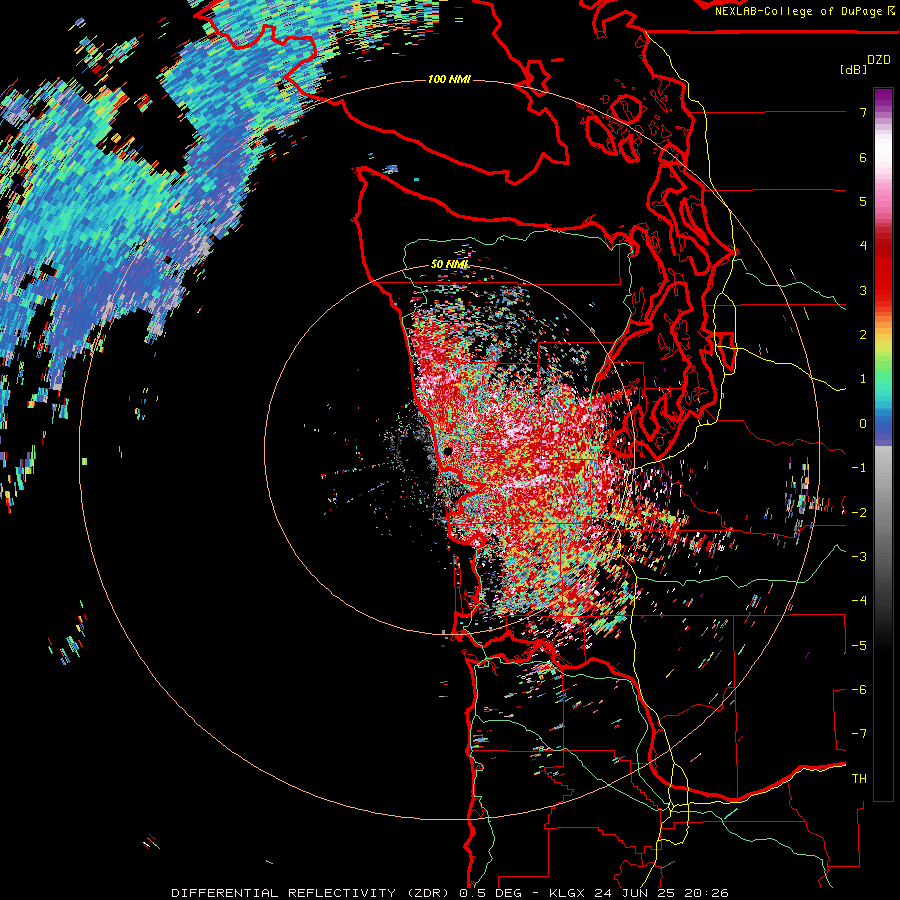Image resolution: width=900 pixels, height=900 pixels.
Task: Click the 0 value on color scale
Action: click(863, 424)
